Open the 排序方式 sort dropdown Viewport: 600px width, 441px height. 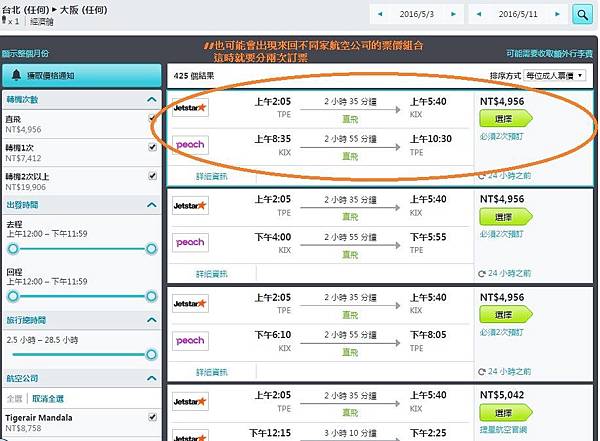click(554, 75)
